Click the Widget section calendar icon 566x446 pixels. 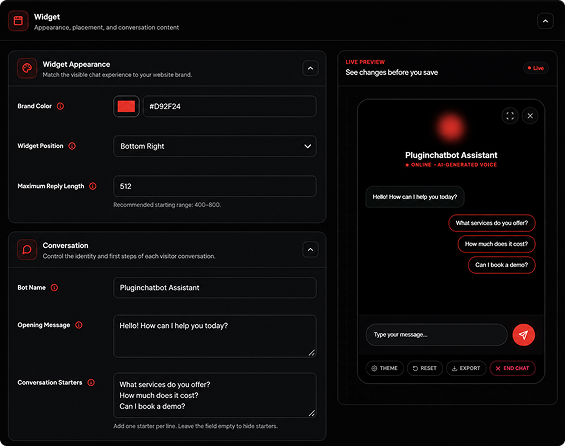18,21
